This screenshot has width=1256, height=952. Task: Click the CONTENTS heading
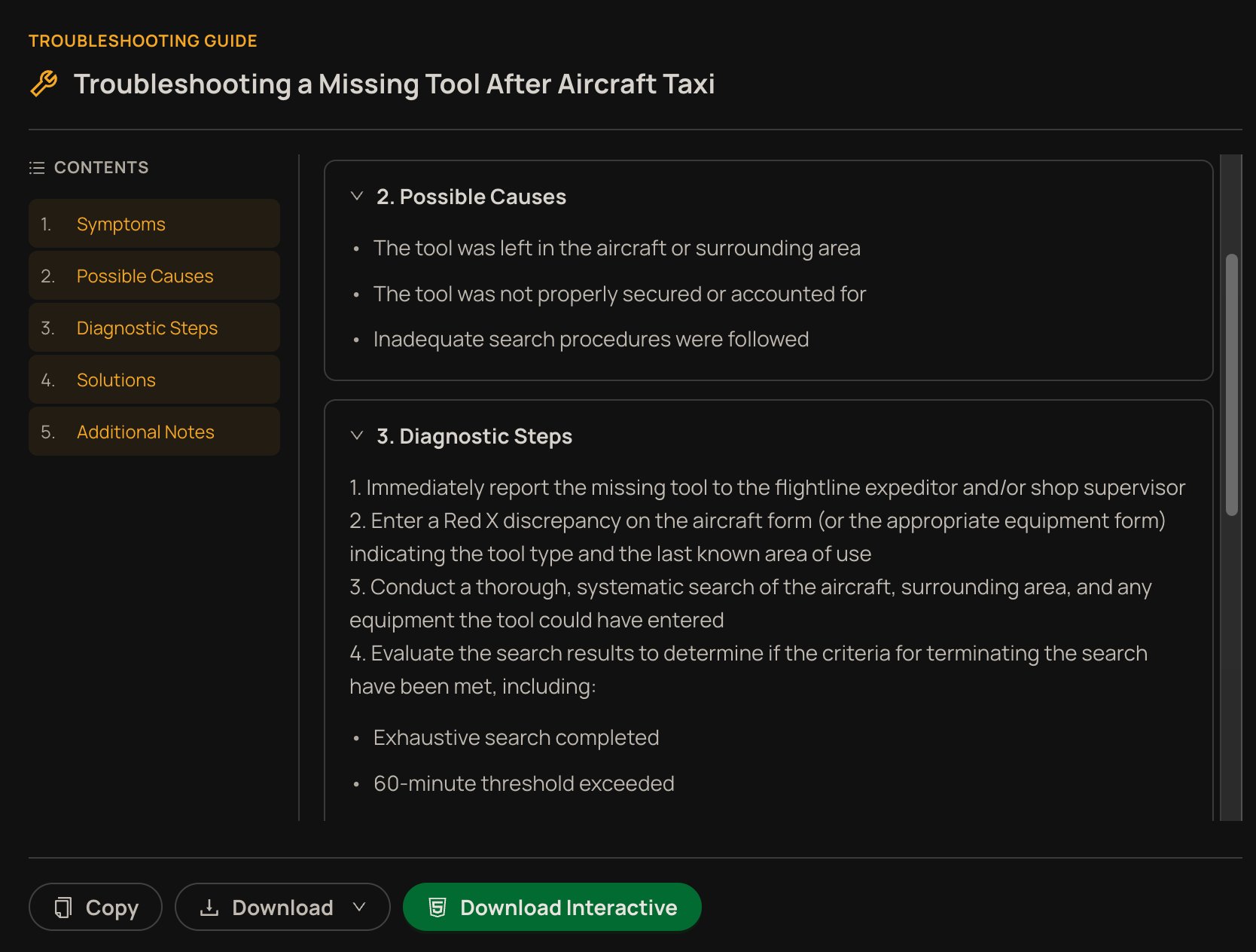tap(102, 167)
